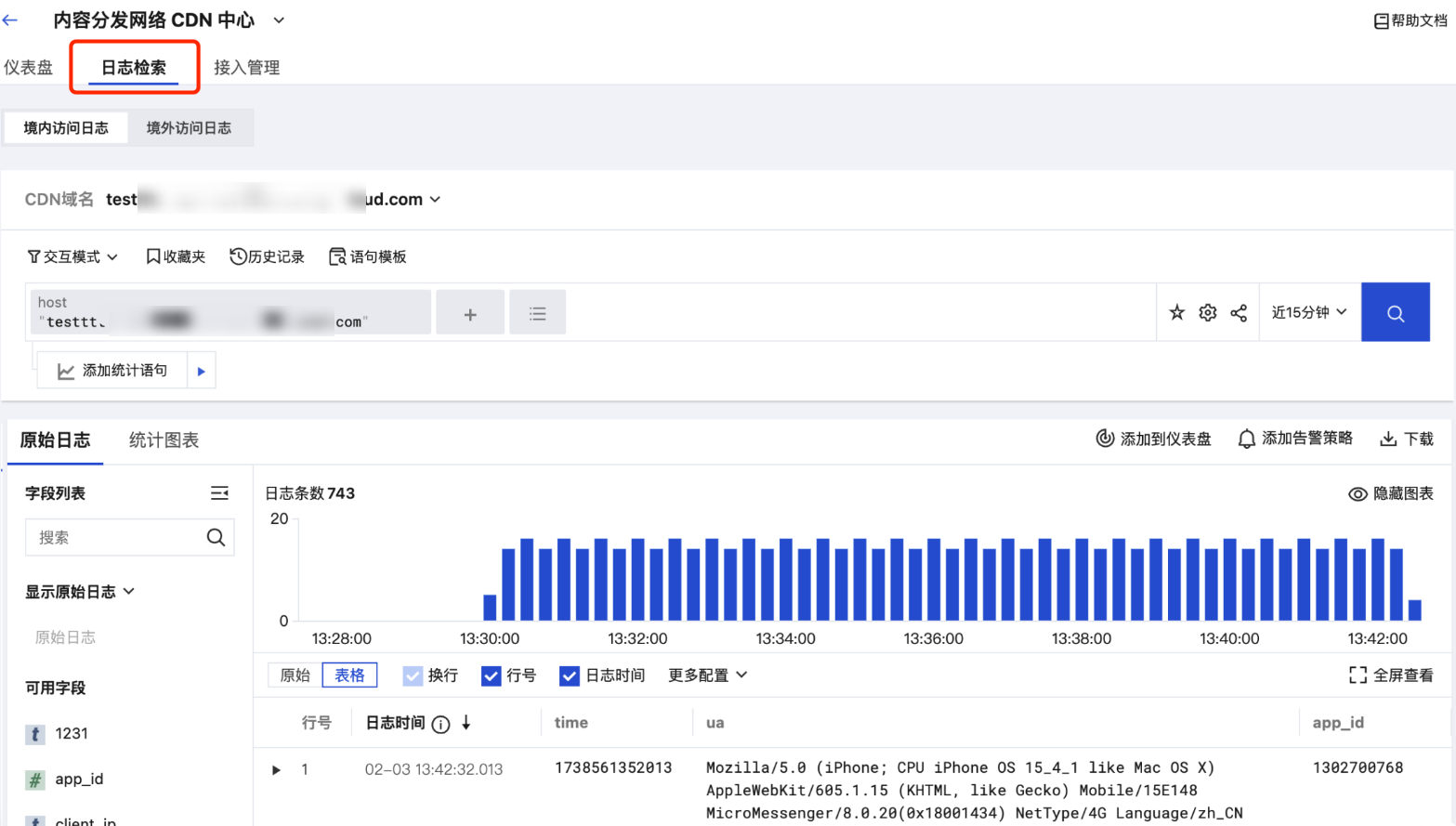1456x826 pixels.
Task: Uncheck the 行号 checkbox
Action: [x=492, y=675]
